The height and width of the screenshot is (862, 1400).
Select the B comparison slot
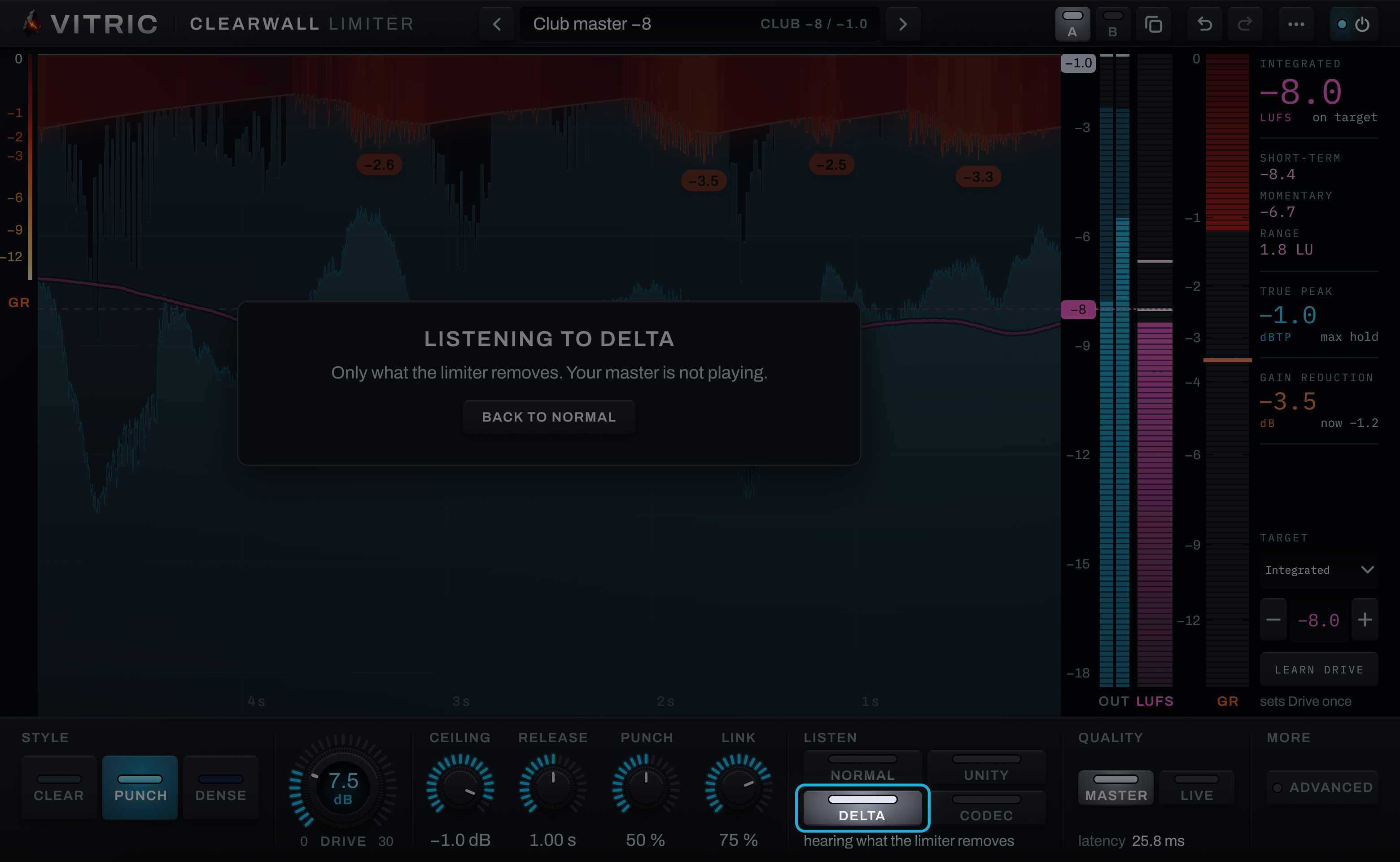(1113, 24)
